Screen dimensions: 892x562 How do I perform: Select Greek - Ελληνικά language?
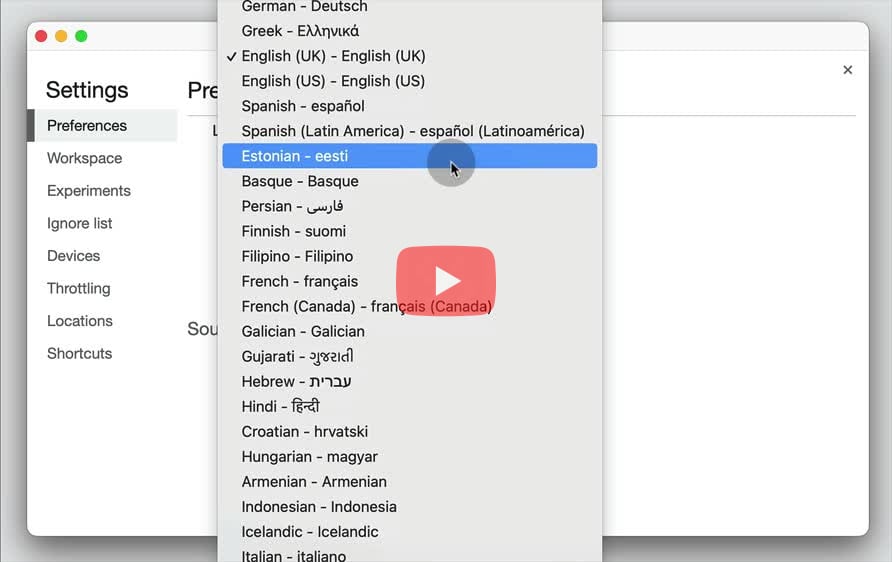click(410, 31)
